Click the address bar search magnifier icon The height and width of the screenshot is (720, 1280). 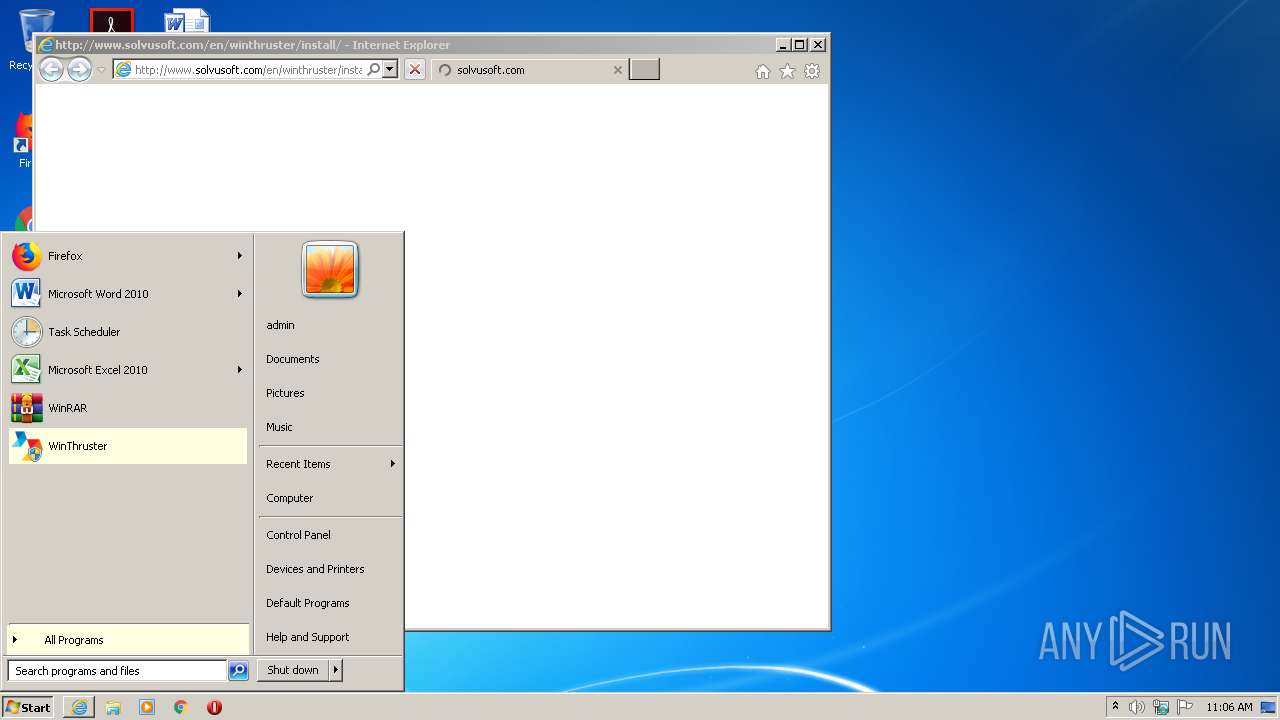point(374,70)
